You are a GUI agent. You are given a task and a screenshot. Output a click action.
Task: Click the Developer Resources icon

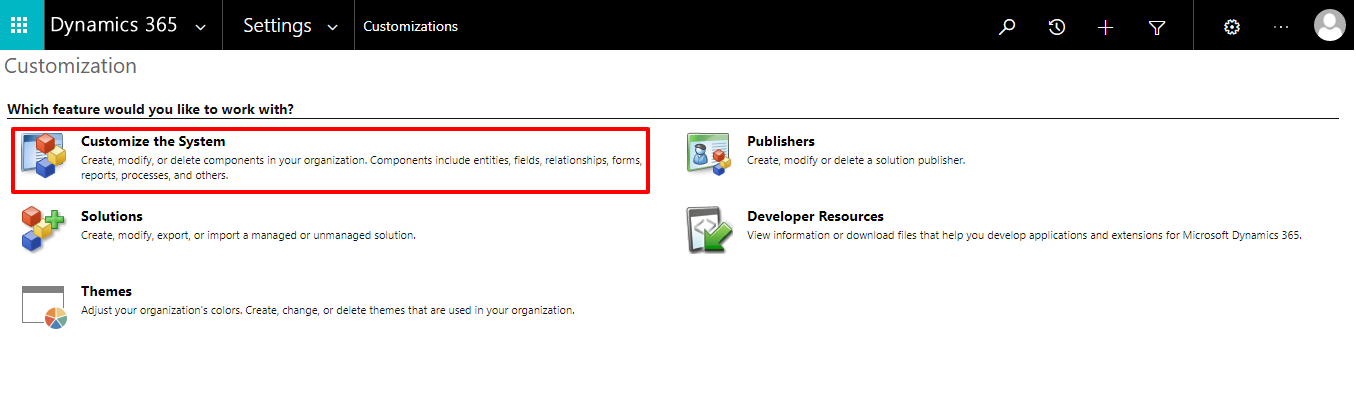click(710, 230)
